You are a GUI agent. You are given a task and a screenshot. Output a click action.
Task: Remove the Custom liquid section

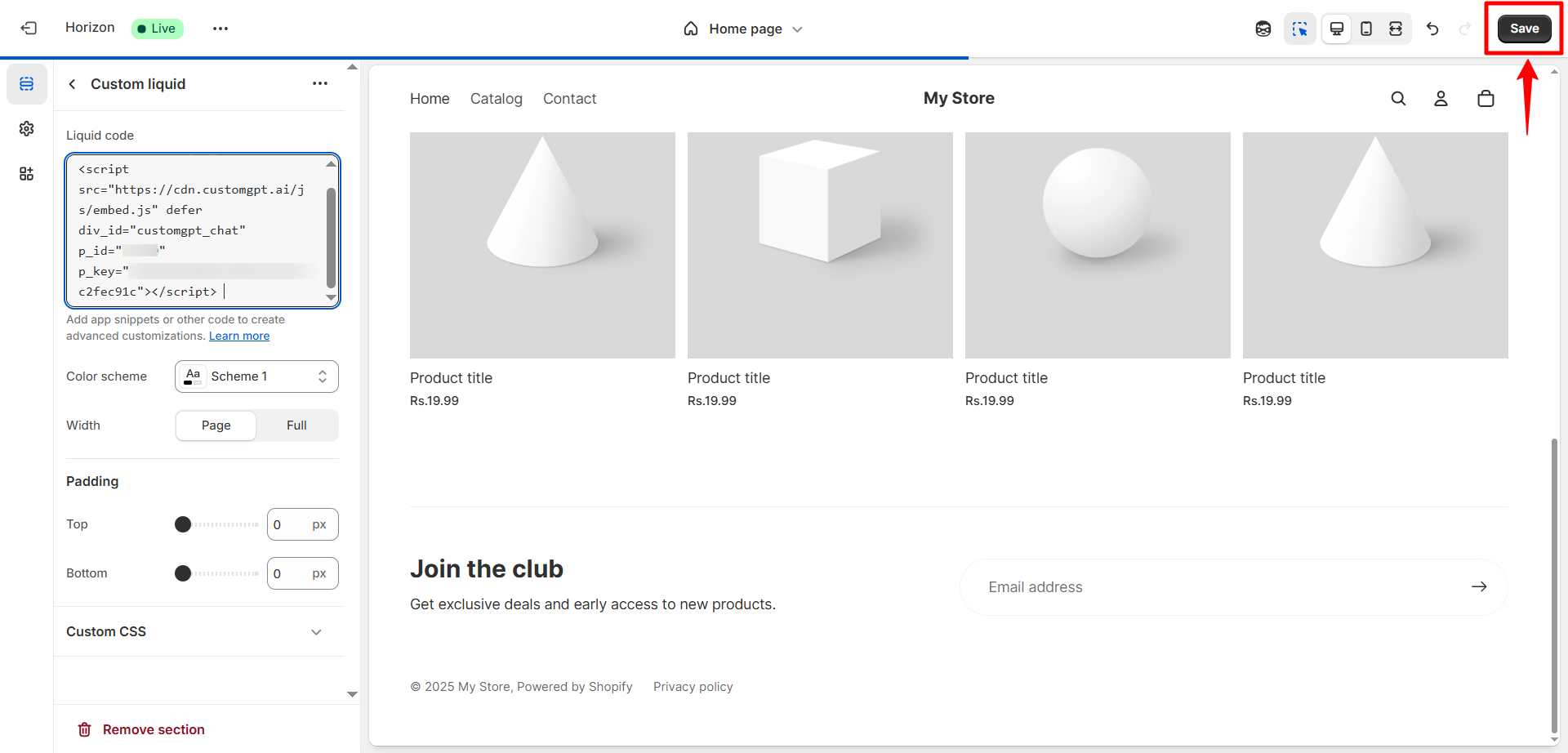141,729
